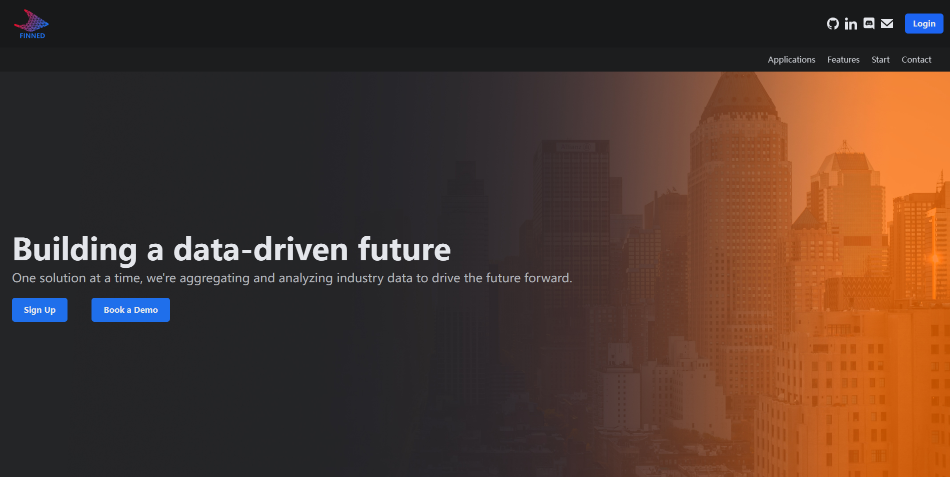Click the Discord chat icon
This screenshot has width=950, height=477.
tap(869, 24)
